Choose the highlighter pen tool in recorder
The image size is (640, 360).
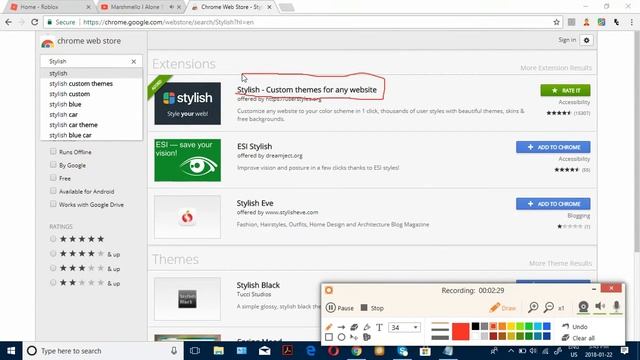click(x=367, y=327)
